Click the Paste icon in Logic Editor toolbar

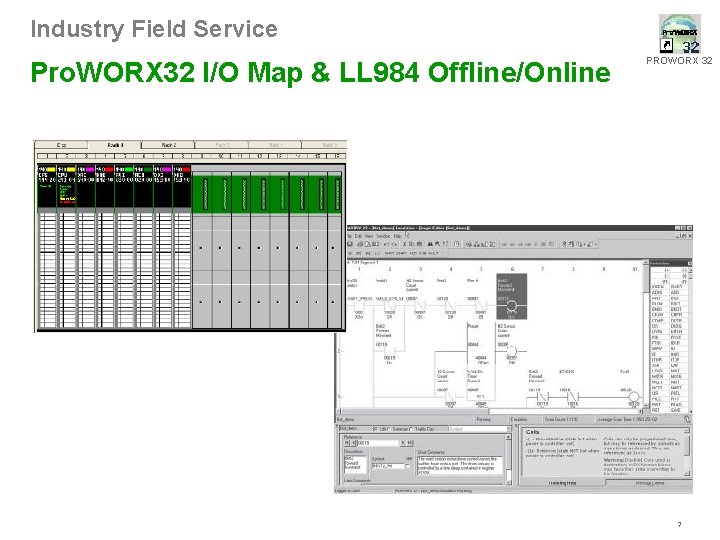(x=419, y=244)
